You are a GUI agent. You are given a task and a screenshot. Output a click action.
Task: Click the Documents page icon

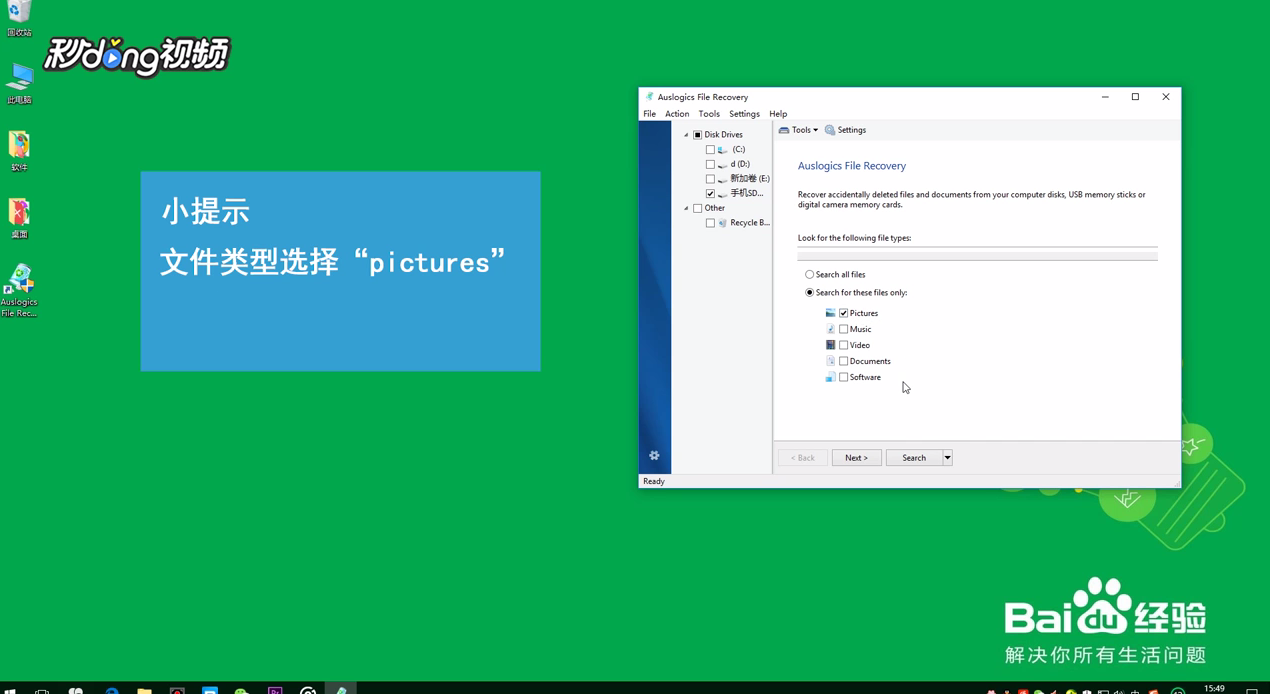(x=830, y=361)
